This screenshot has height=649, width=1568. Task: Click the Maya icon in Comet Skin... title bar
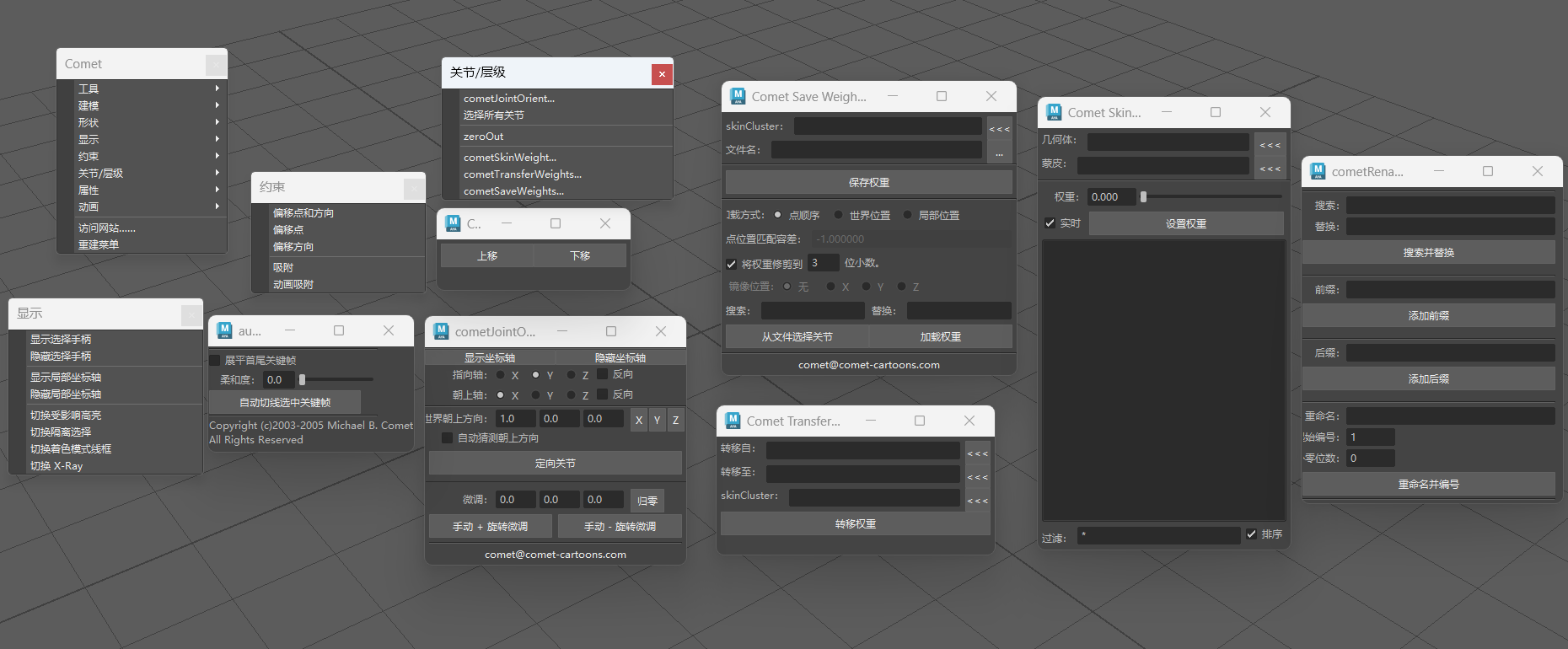1054,112
